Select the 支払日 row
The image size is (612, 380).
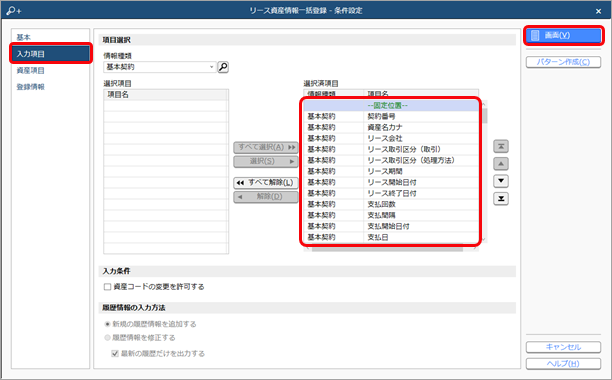[391, 237]
